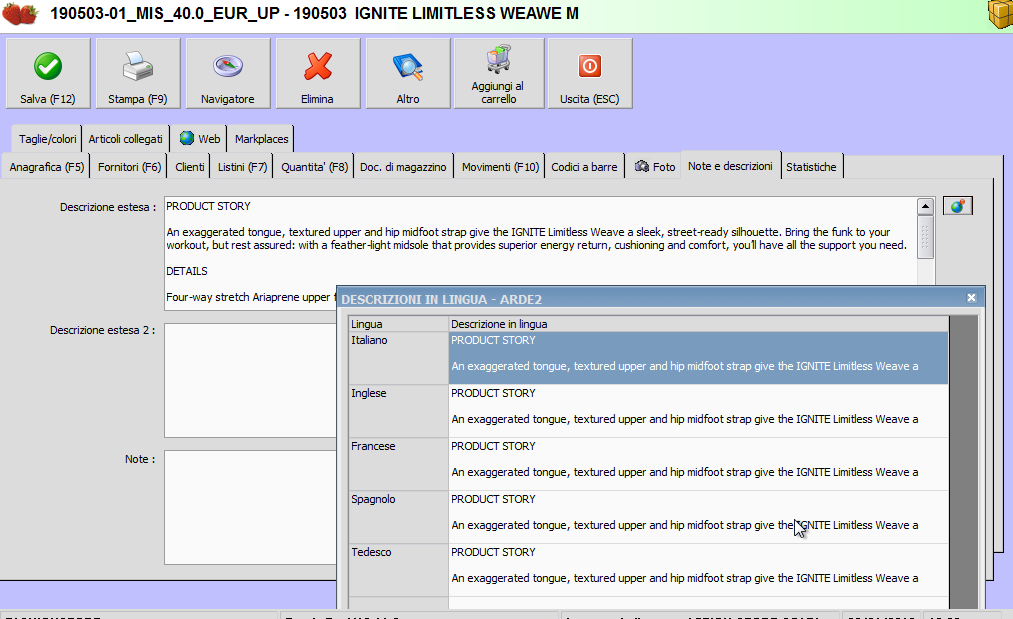Image resolution: width=1013 pixels, height=619 pixels.
Task: Click inside the Descrizione estesa text area
Action: (x=540, y=253)
